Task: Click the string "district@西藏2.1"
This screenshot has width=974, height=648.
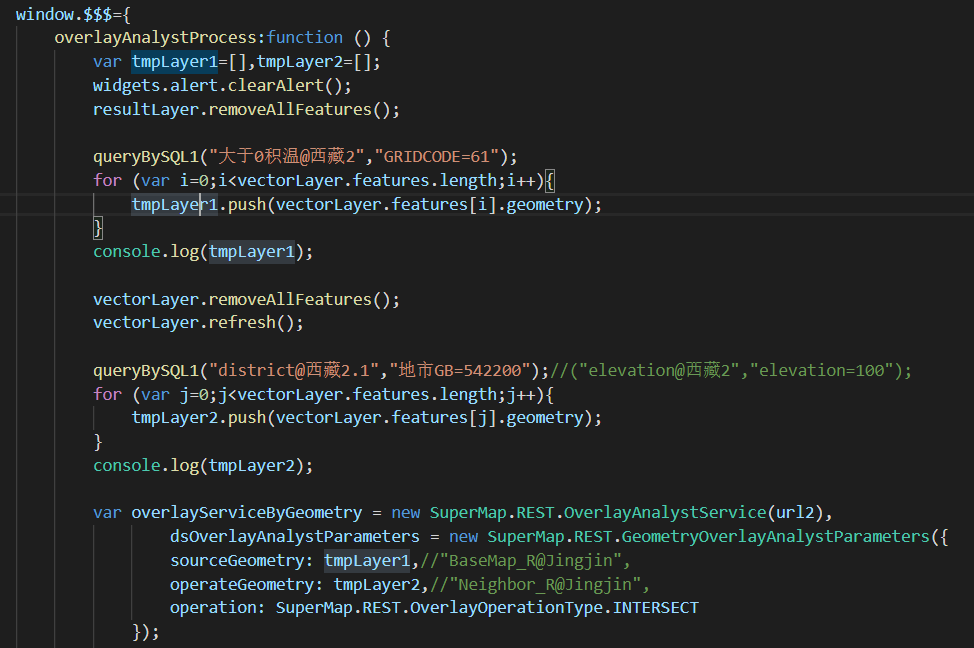Action: 294,371
